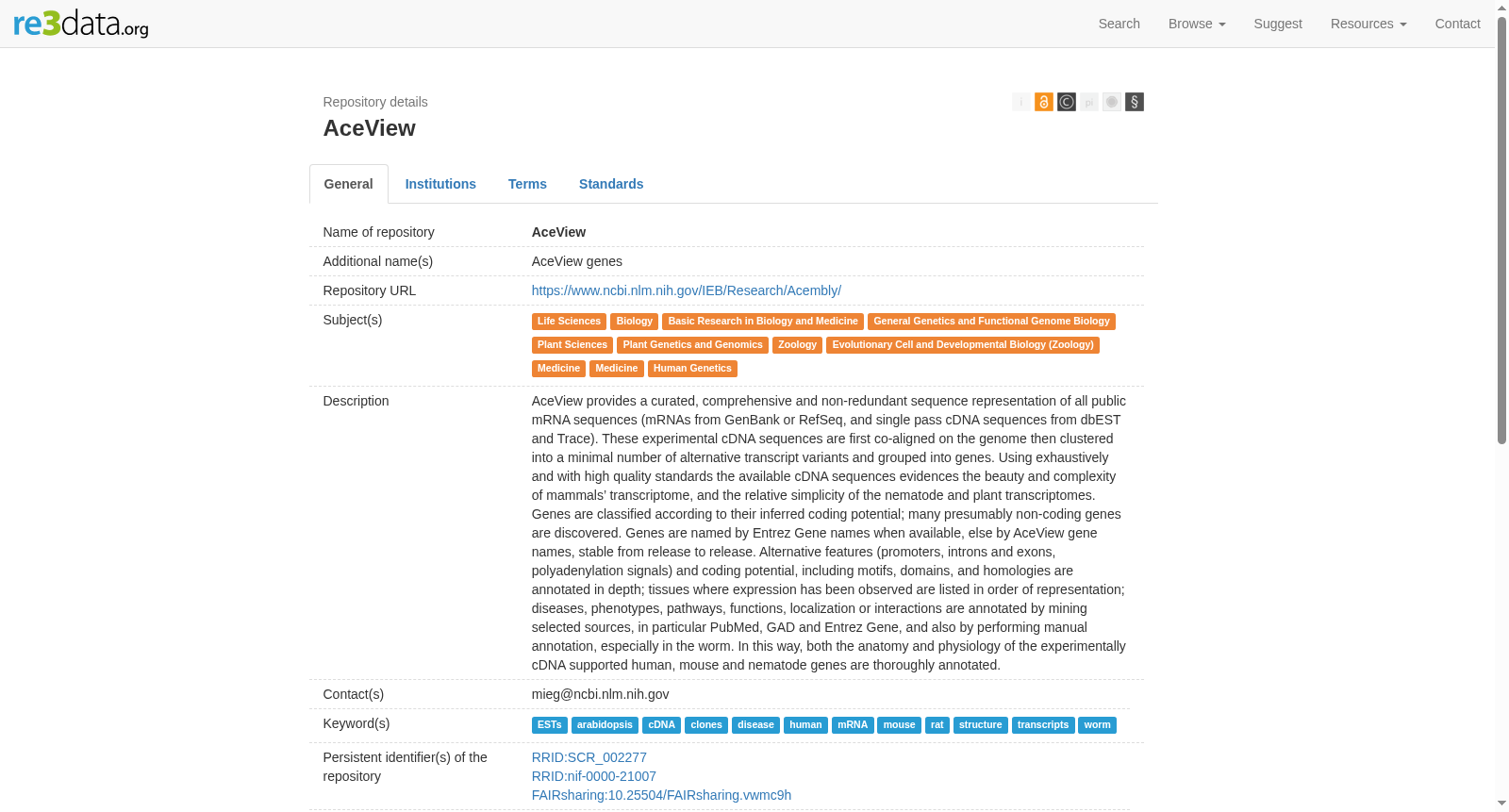Click the Plant Sciences subject tag
Viewport: 1509px width, 812px height.
[x=572, y=345]
